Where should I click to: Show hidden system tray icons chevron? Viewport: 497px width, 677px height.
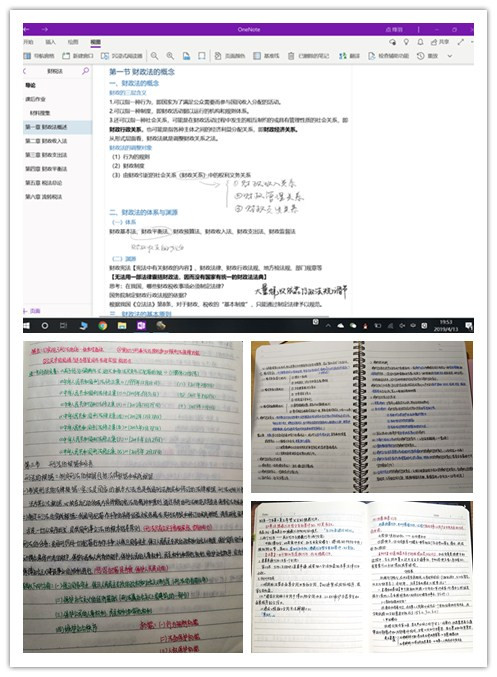tap(328, 326)
